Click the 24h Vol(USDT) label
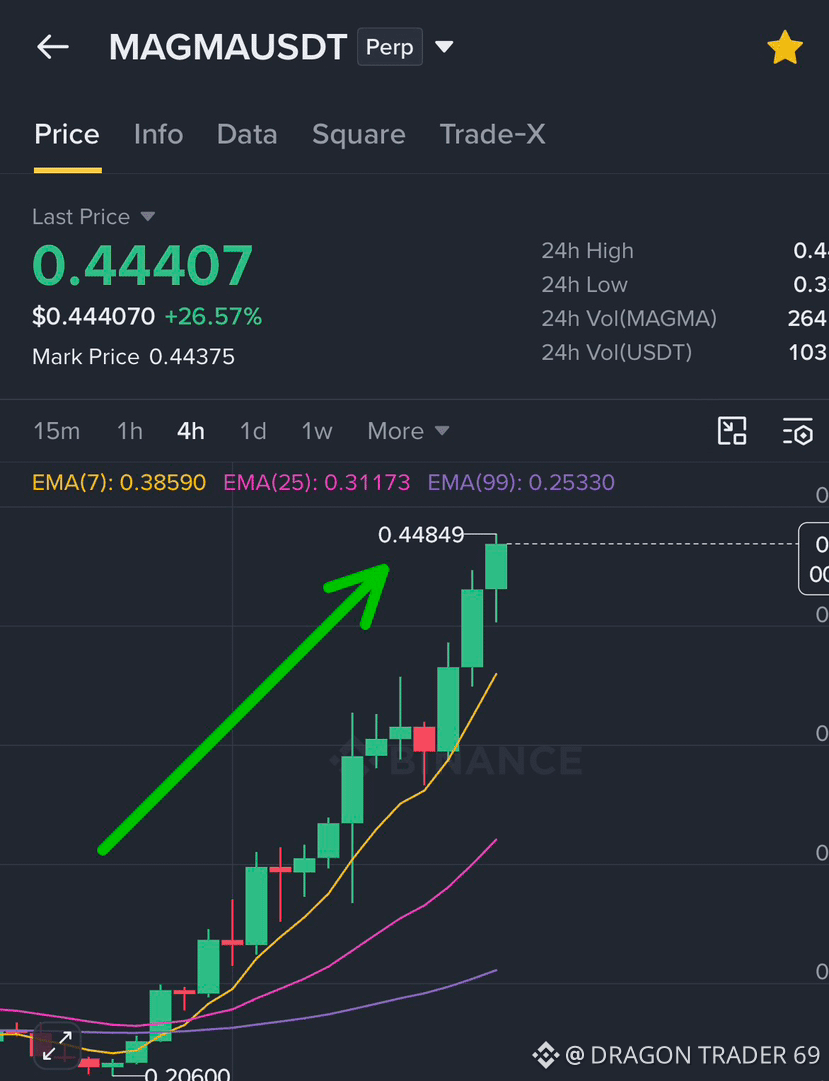This screenshot has width=829, height=1081. pyautogui.click(x=617, y=352)
